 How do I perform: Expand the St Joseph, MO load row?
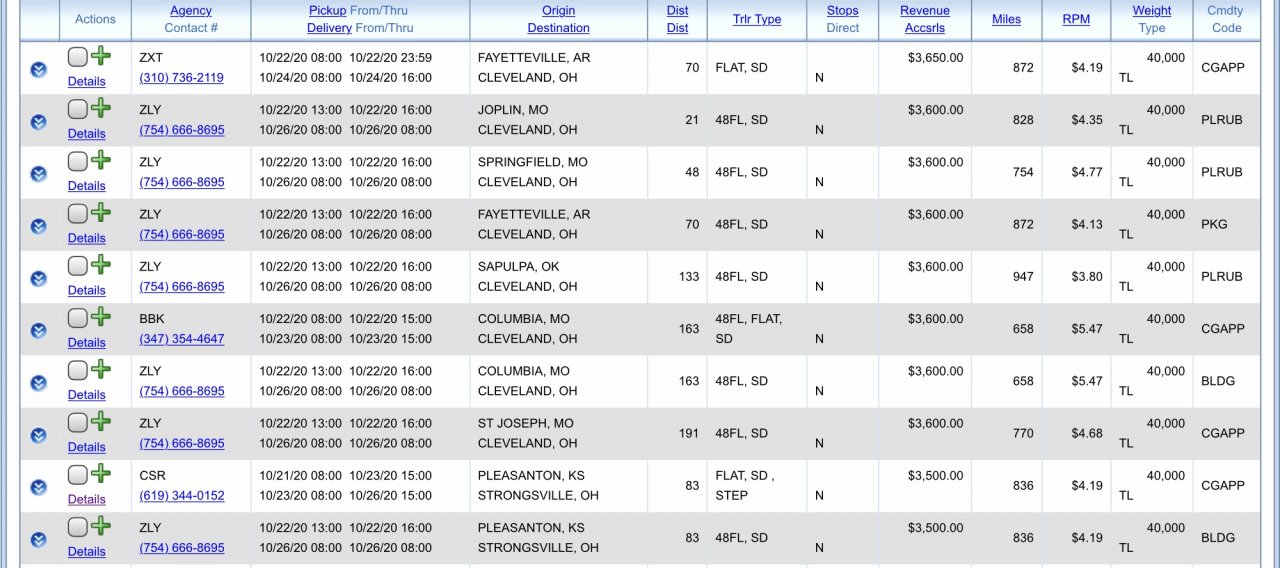point(38,435)
